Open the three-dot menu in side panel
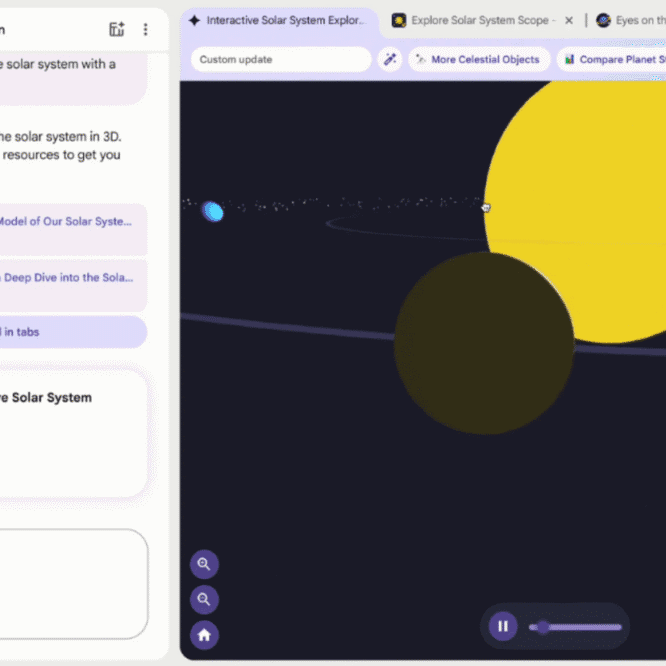 146,29
